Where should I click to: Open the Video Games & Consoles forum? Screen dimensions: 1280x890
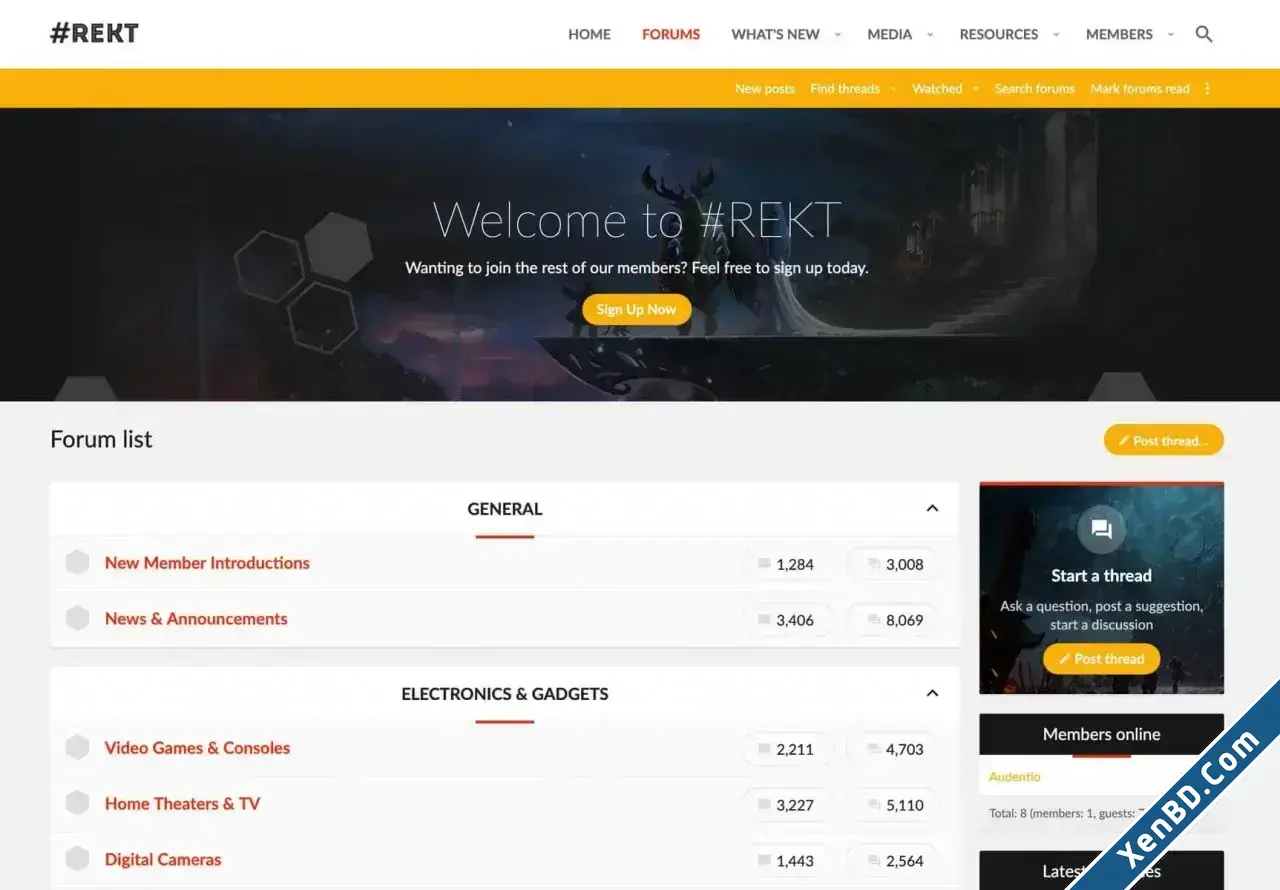[x=197, y=748]
